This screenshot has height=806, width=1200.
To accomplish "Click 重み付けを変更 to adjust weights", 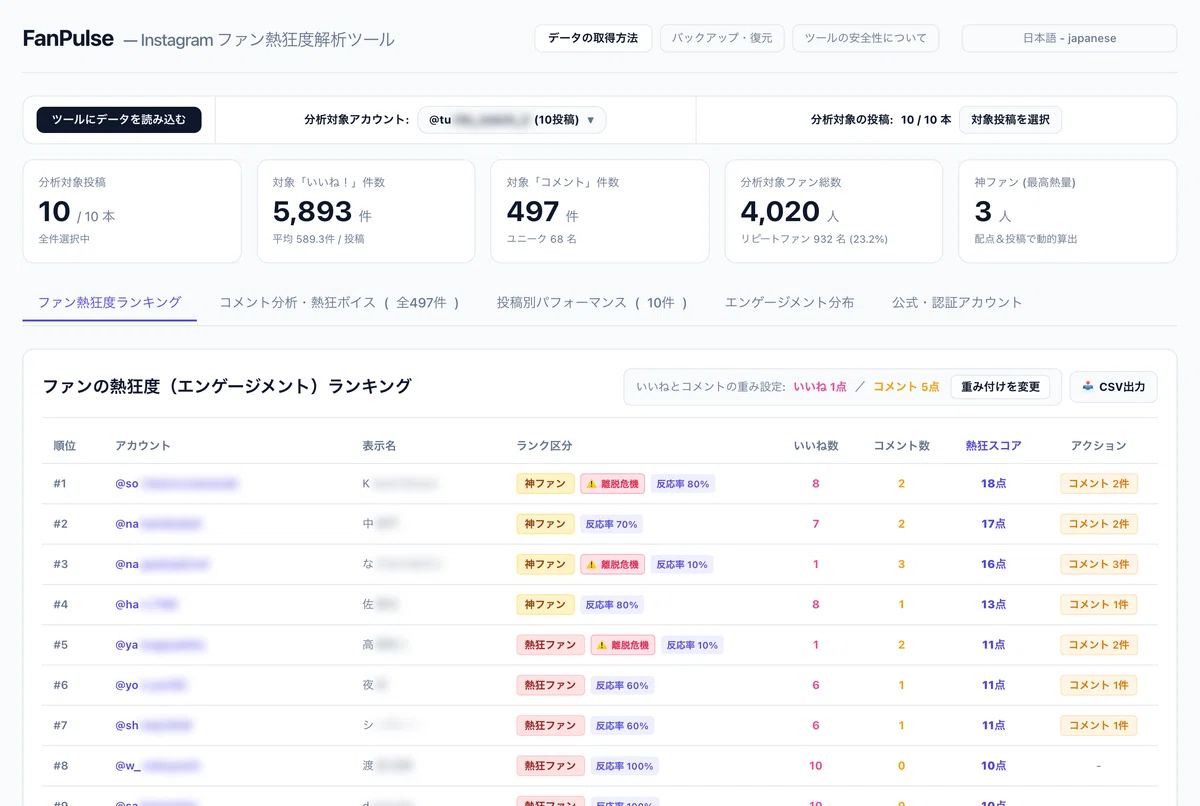I will tap(1000, 387).
